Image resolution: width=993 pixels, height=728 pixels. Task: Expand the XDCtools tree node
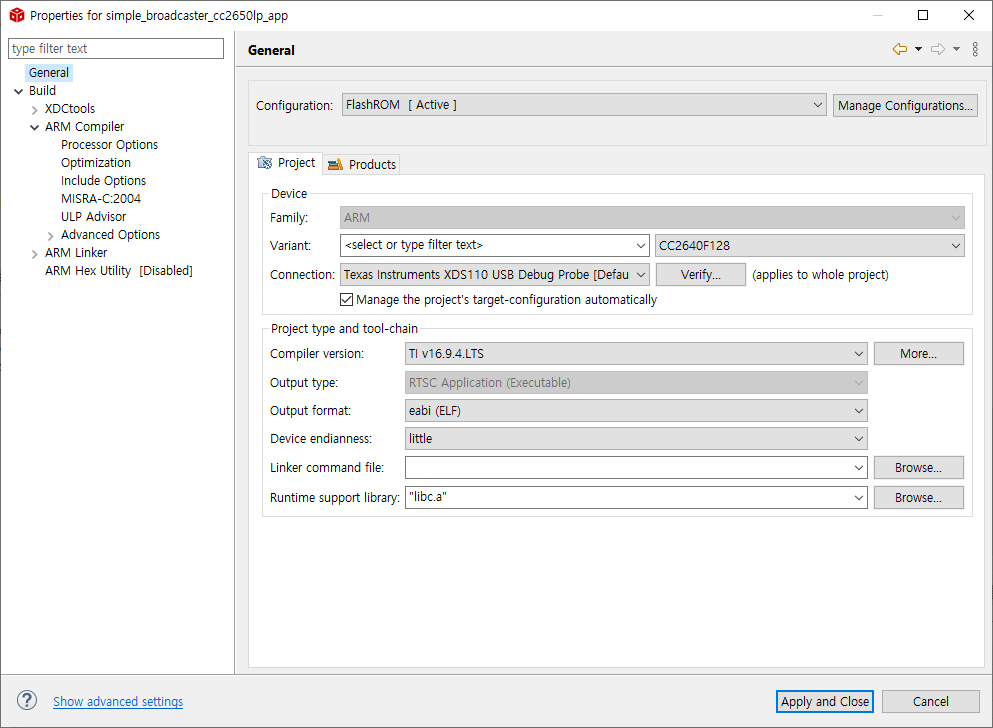pos(34,109)
